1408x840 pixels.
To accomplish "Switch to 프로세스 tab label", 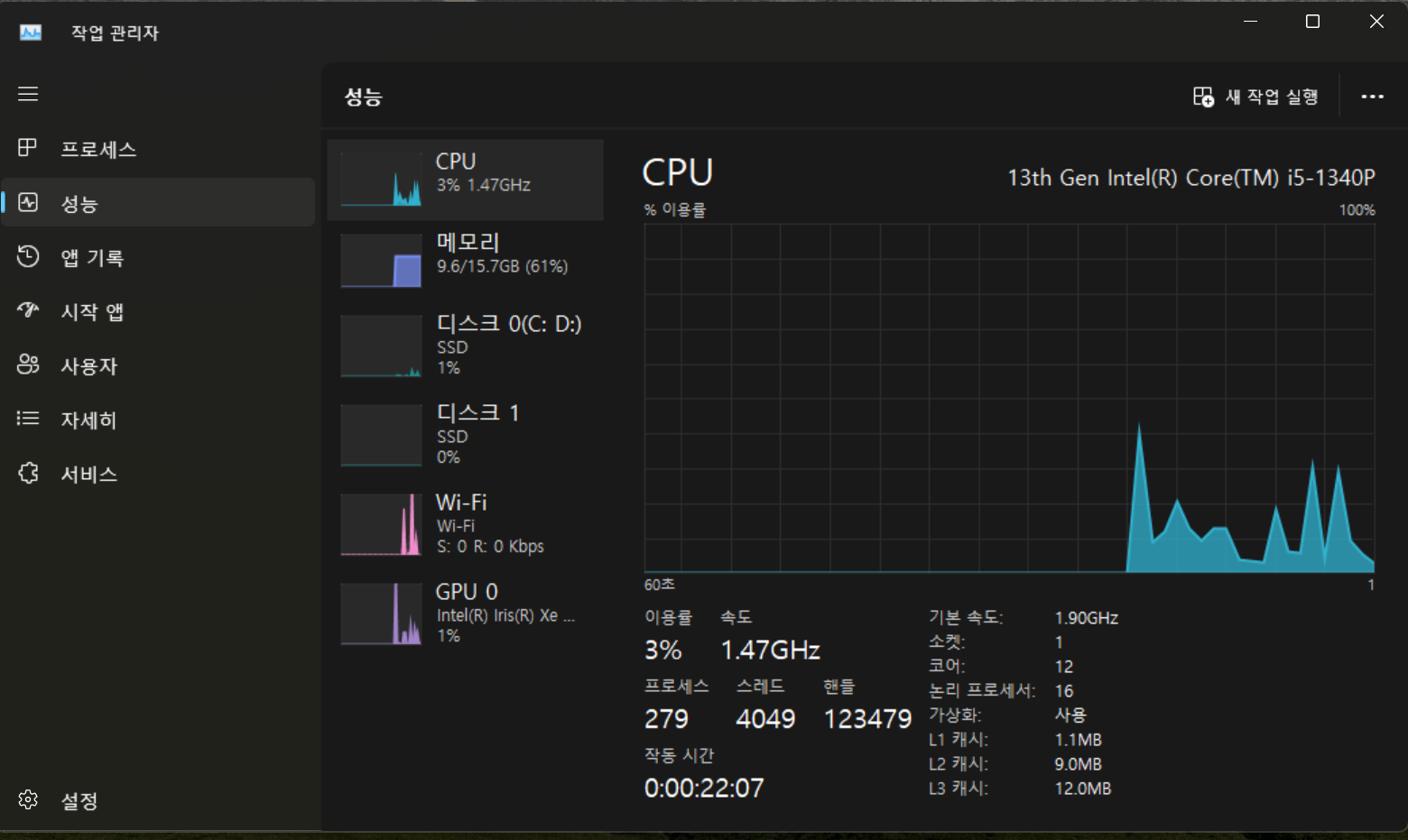I will click(98, 149).
